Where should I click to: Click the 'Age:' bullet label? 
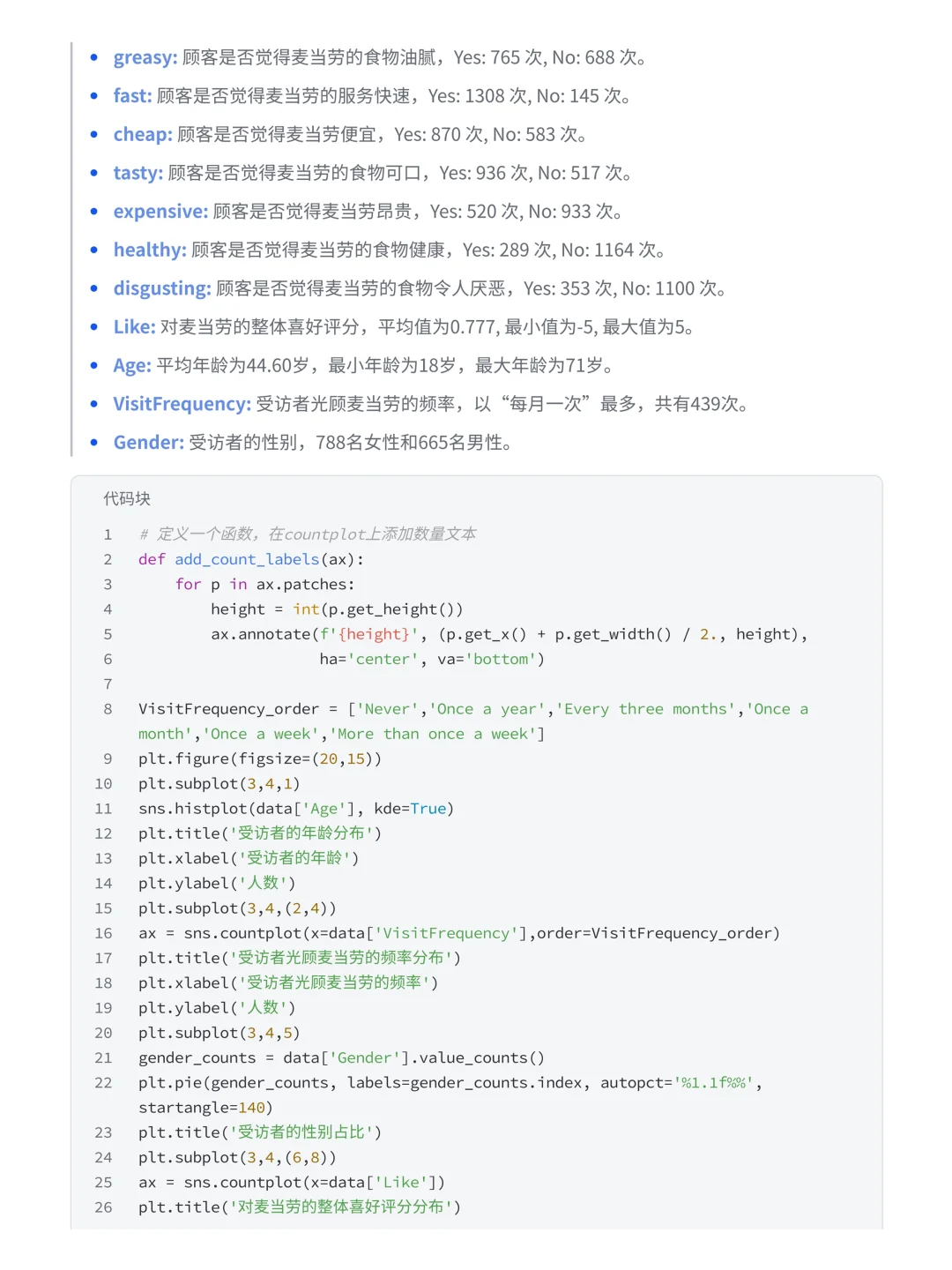pyautogui.click(x=132, y=366)
